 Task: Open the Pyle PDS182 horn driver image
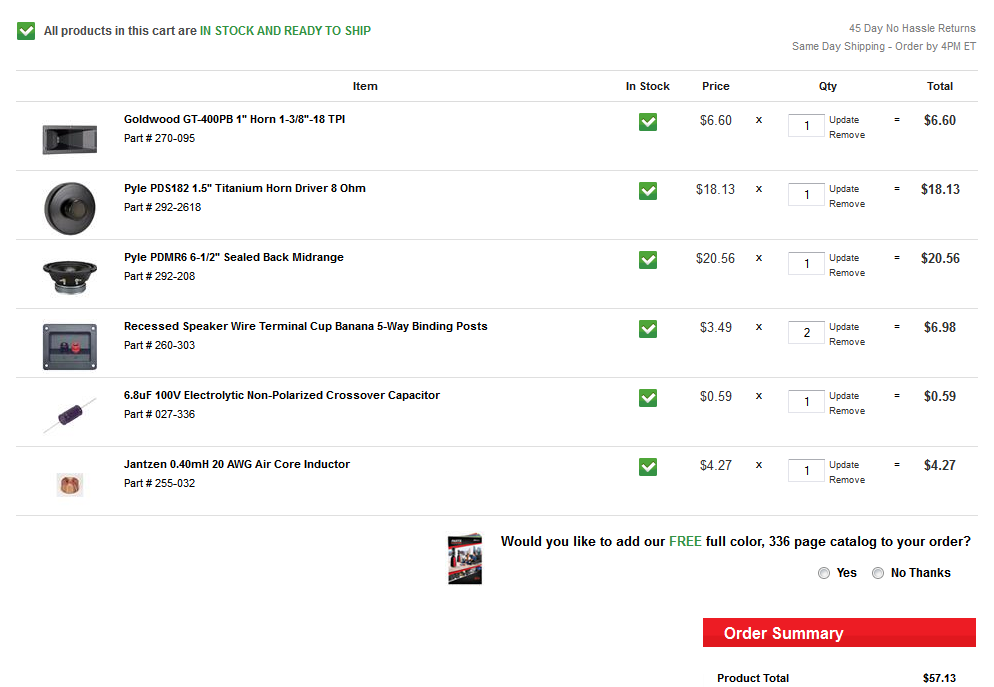click(x=70, y=209)
